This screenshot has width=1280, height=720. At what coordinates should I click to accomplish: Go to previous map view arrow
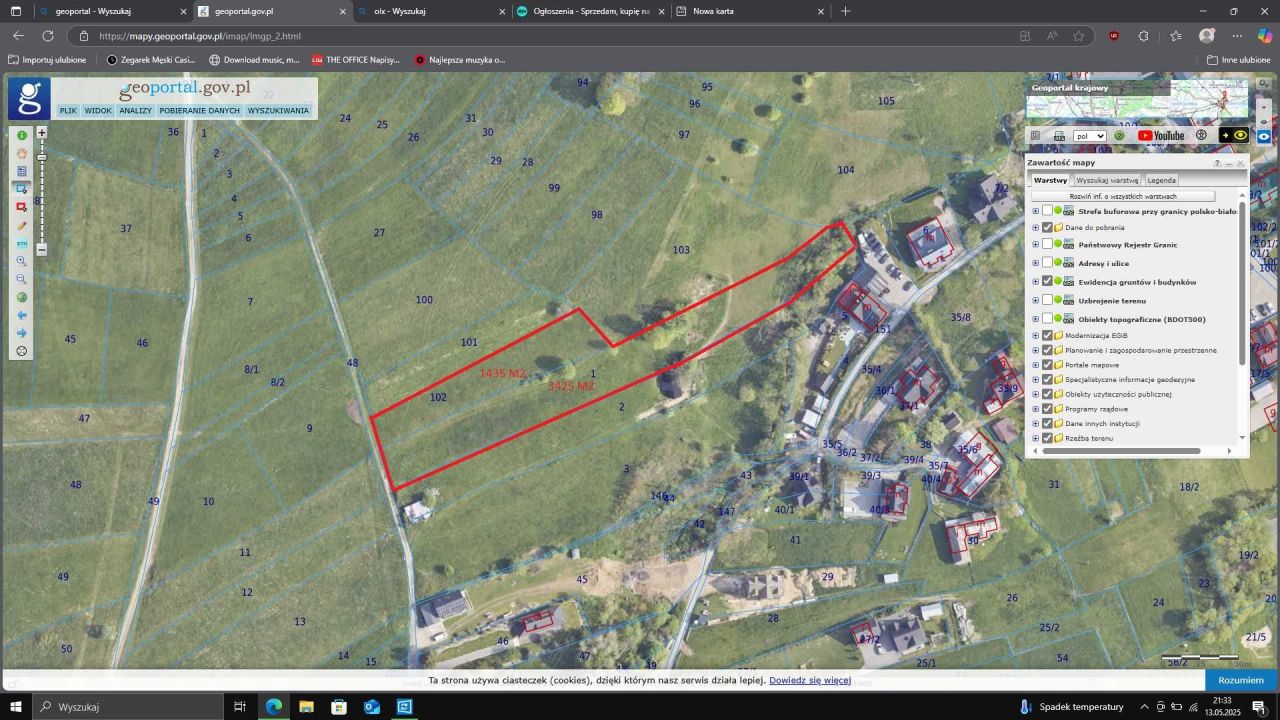pyautogui.click(x=22, y=315)
